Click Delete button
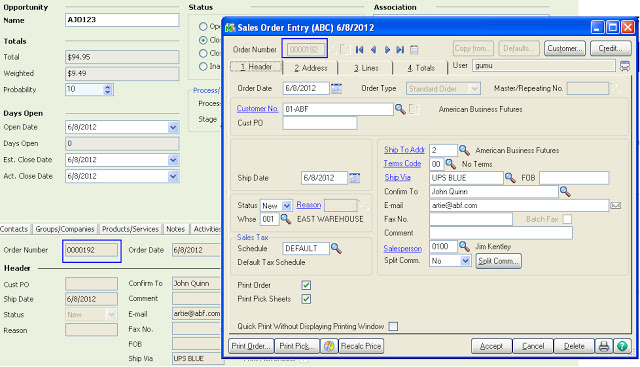This screenshot has height=367, width=640. (574, 346)
